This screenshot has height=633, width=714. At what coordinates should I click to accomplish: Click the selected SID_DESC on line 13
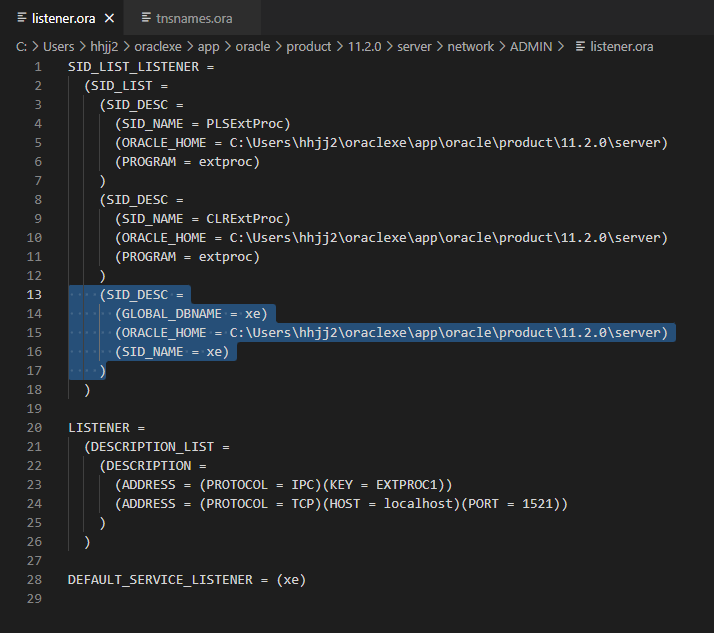137,295
